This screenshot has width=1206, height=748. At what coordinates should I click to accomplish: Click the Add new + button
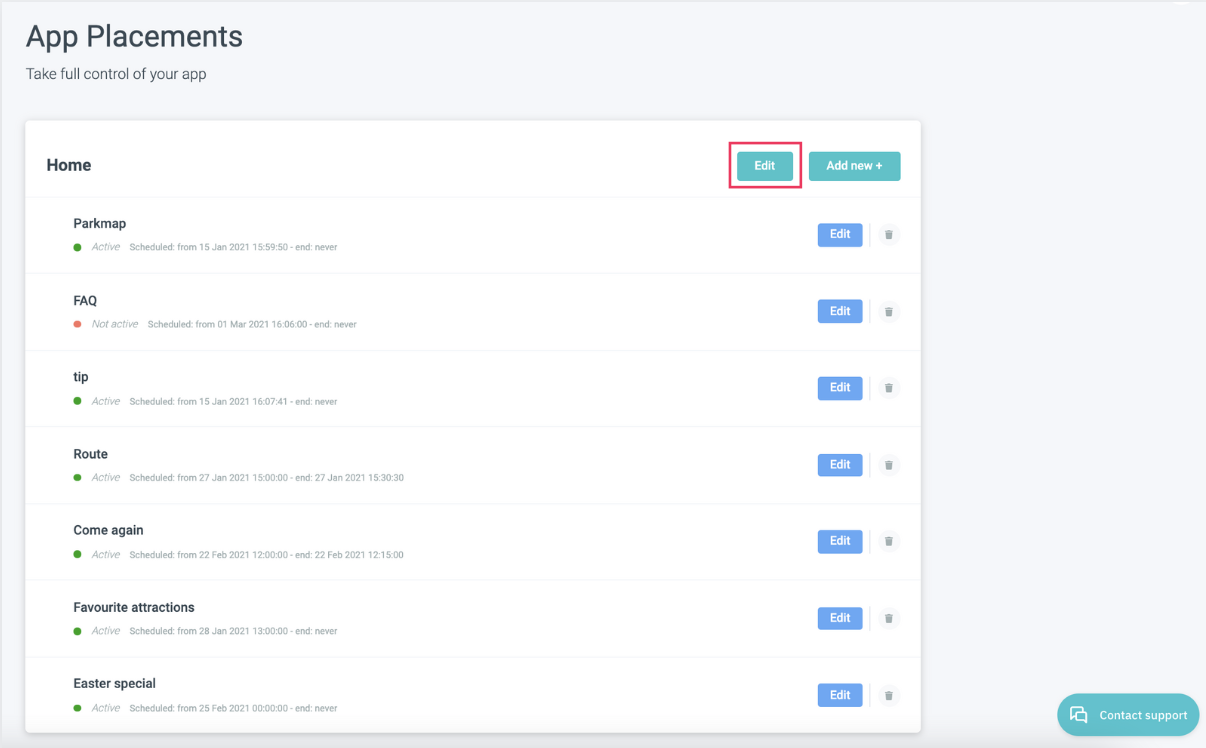pyautogui.click(x=854, y=166)
